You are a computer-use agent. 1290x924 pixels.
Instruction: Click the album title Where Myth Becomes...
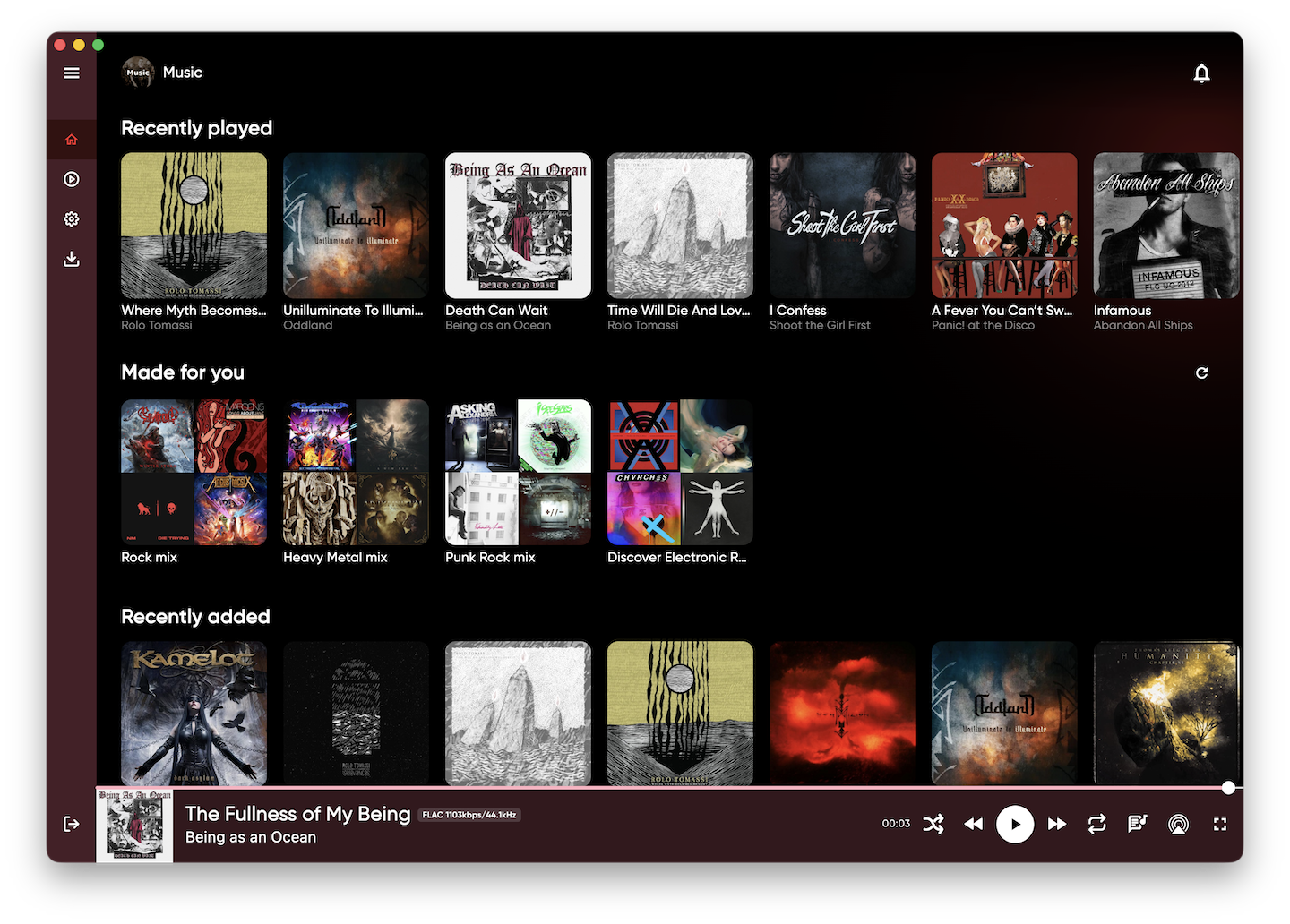194,311
